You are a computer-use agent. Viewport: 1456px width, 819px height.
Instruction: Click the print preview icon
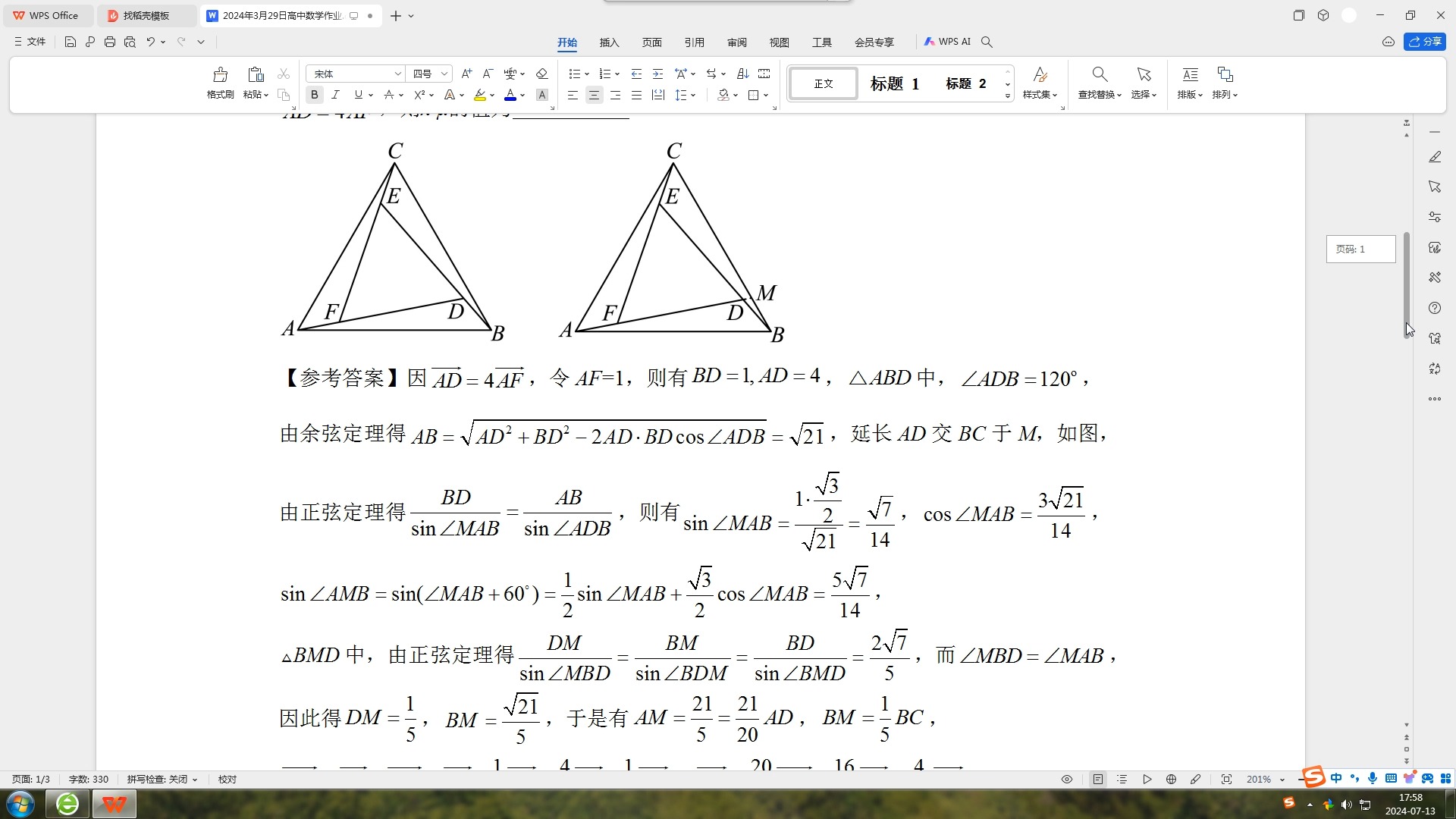130,42
